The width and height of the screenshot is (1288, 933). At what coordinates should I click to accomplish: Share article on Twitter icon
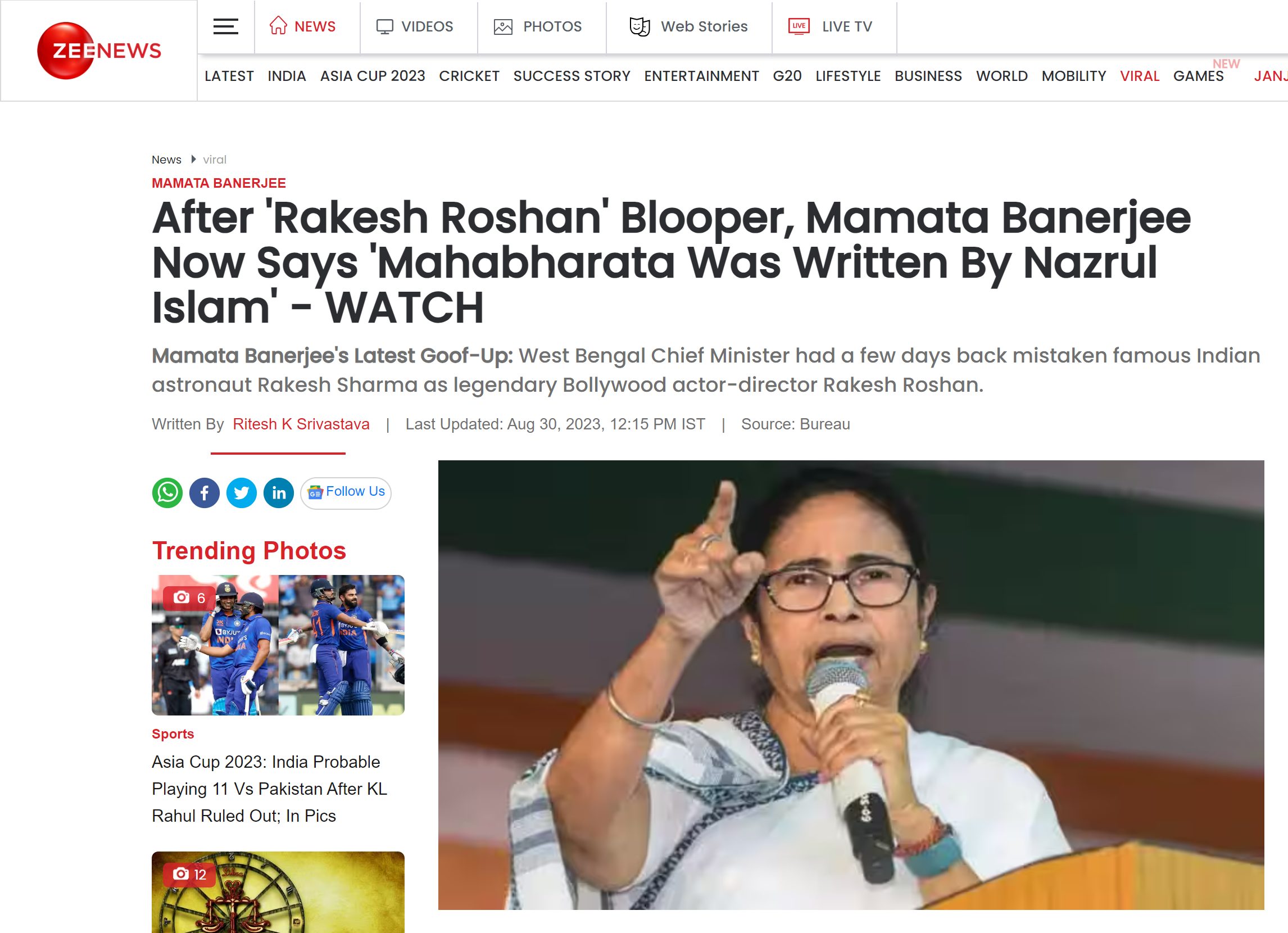(241, 493)
